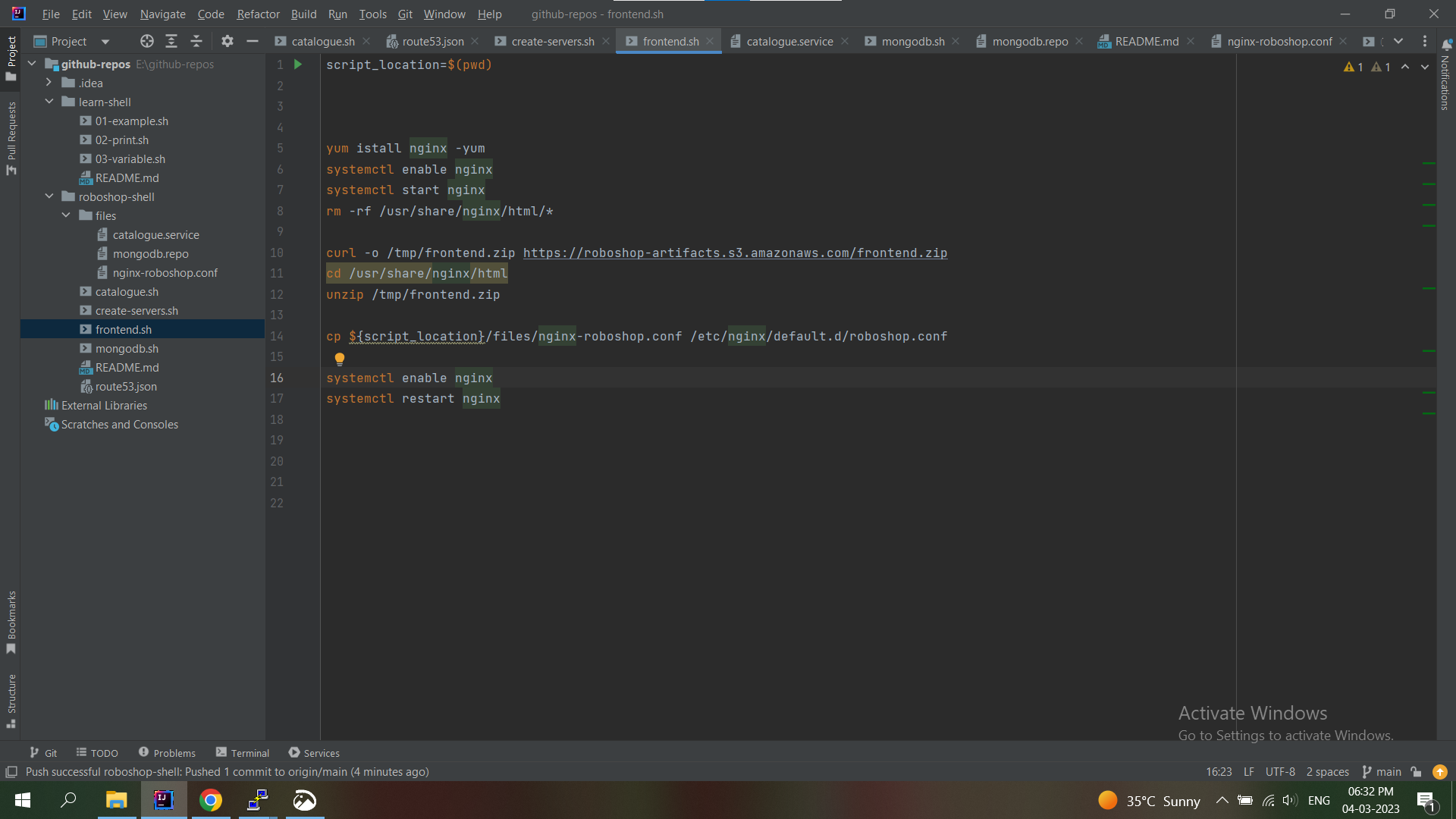Open Notifications side panel

click(1446, 76)
